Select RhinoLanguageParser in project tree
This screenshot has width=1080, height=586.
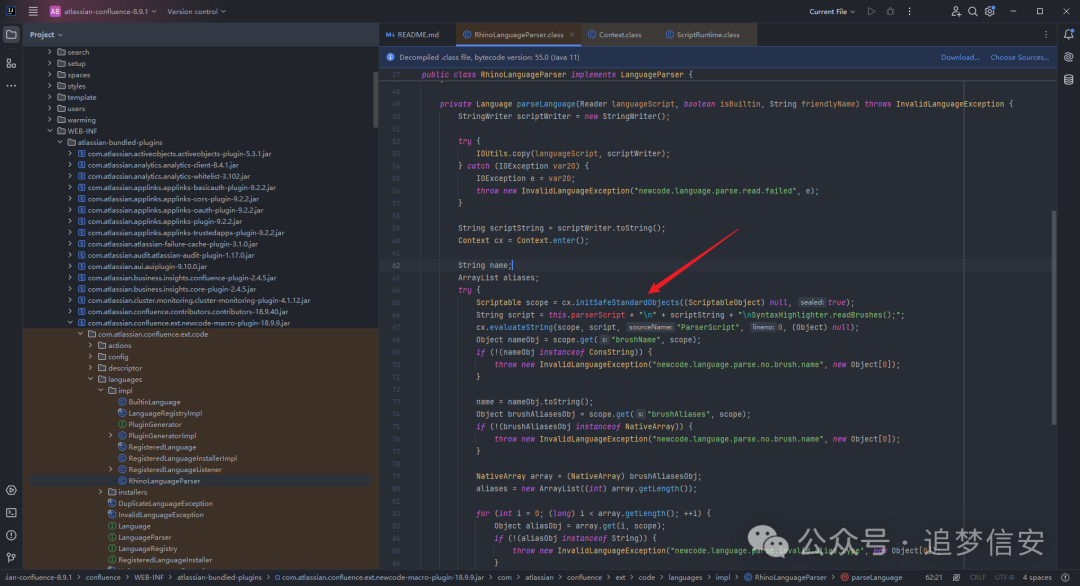(164, 481)
